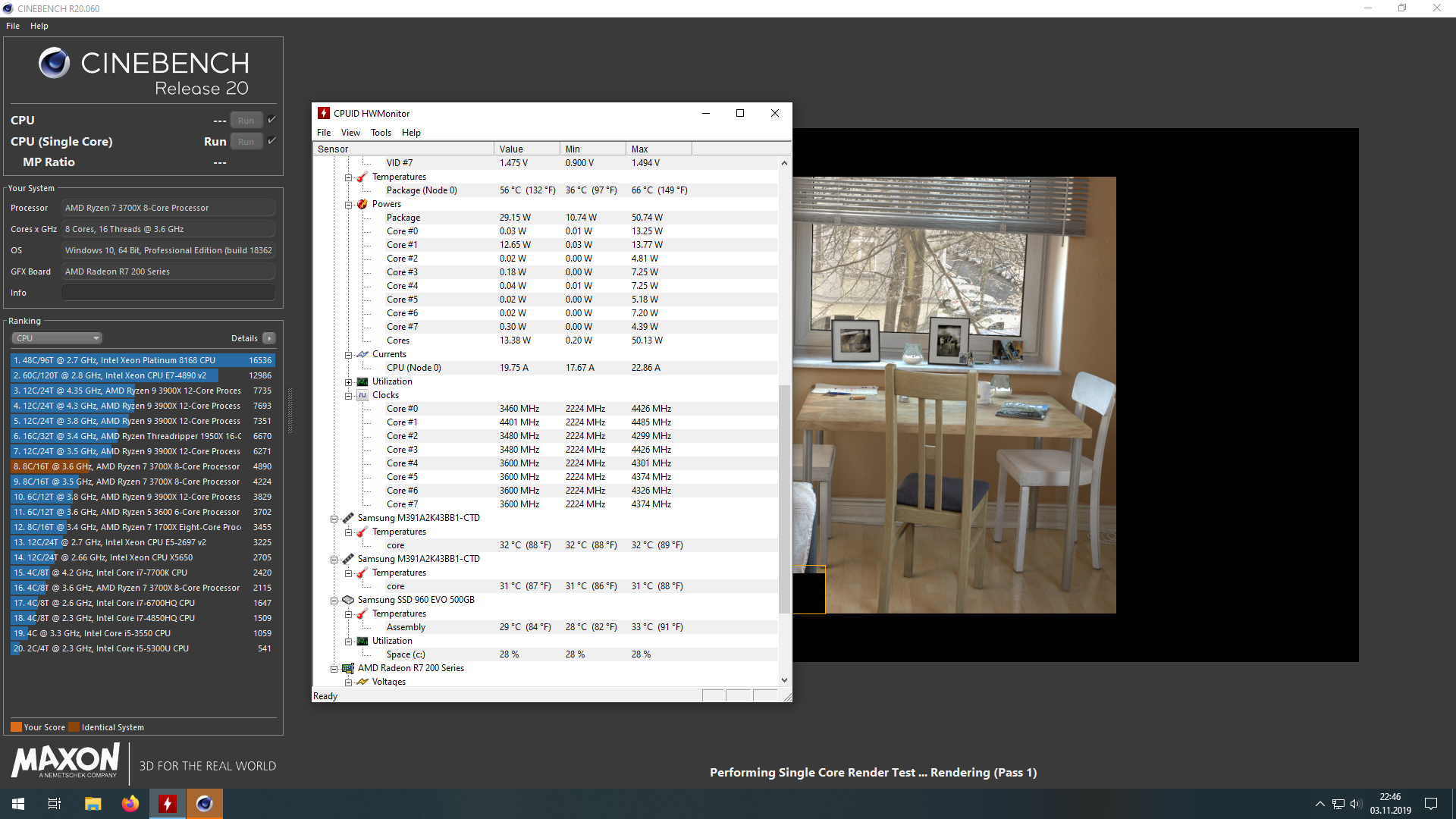Click the Max column header
The height and width of the screenshot is (819, 1456).
657,149
